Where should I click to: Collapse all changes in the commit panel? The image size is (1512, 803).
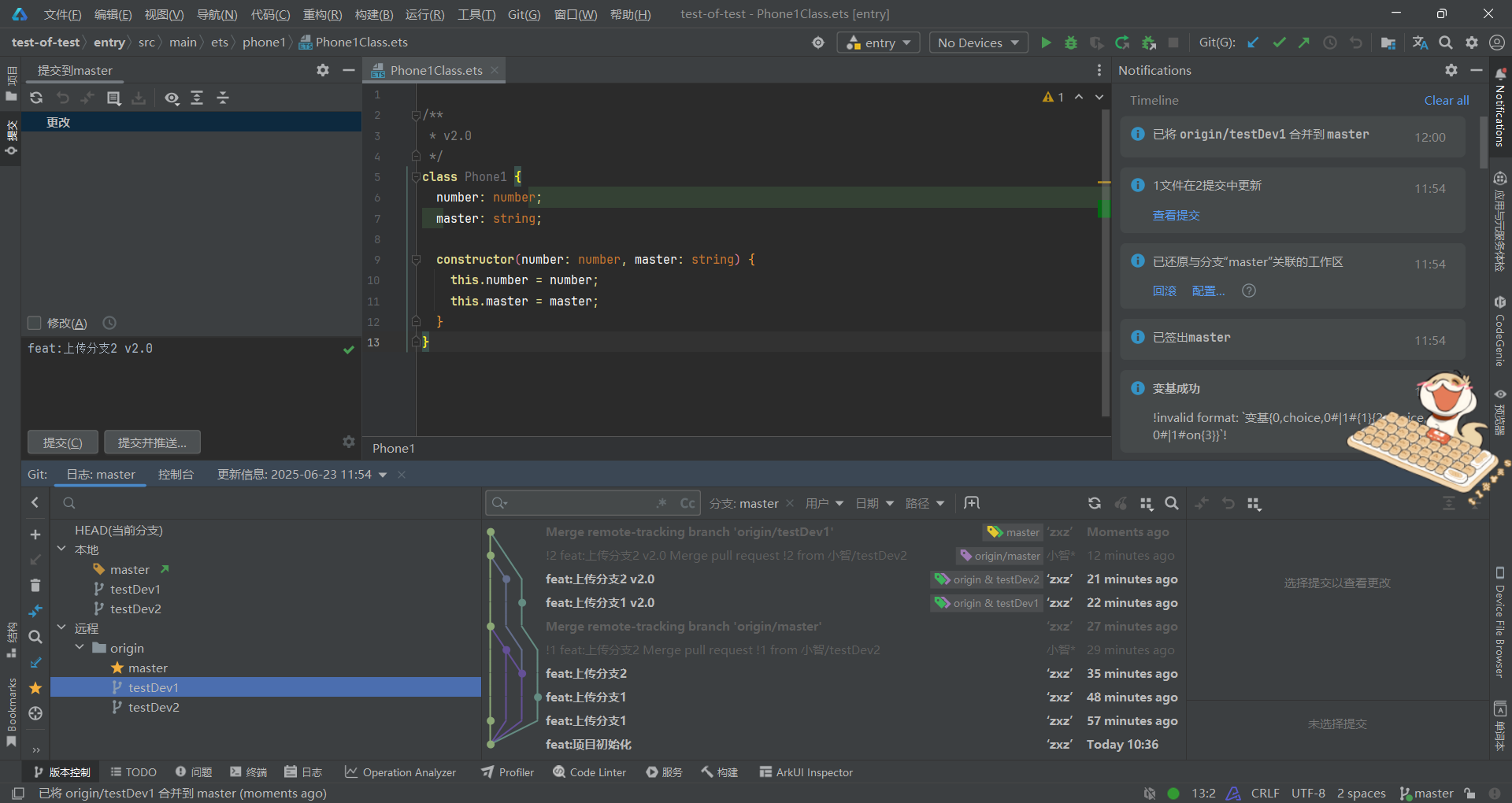[x=223, y=98]
